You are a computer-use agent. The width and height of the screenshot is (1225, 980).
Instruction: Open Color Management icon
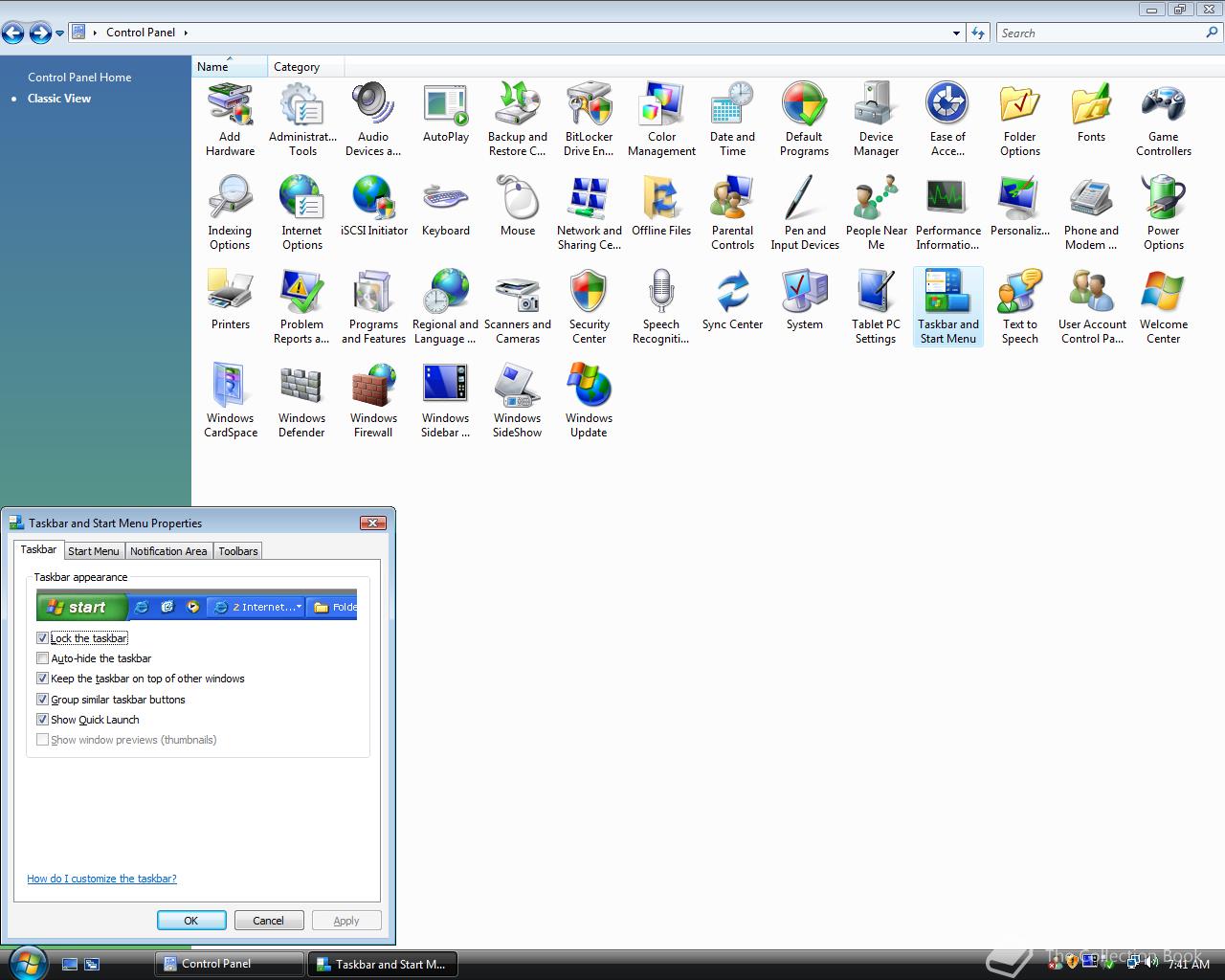pyautogui.click(x=661, y=120)
